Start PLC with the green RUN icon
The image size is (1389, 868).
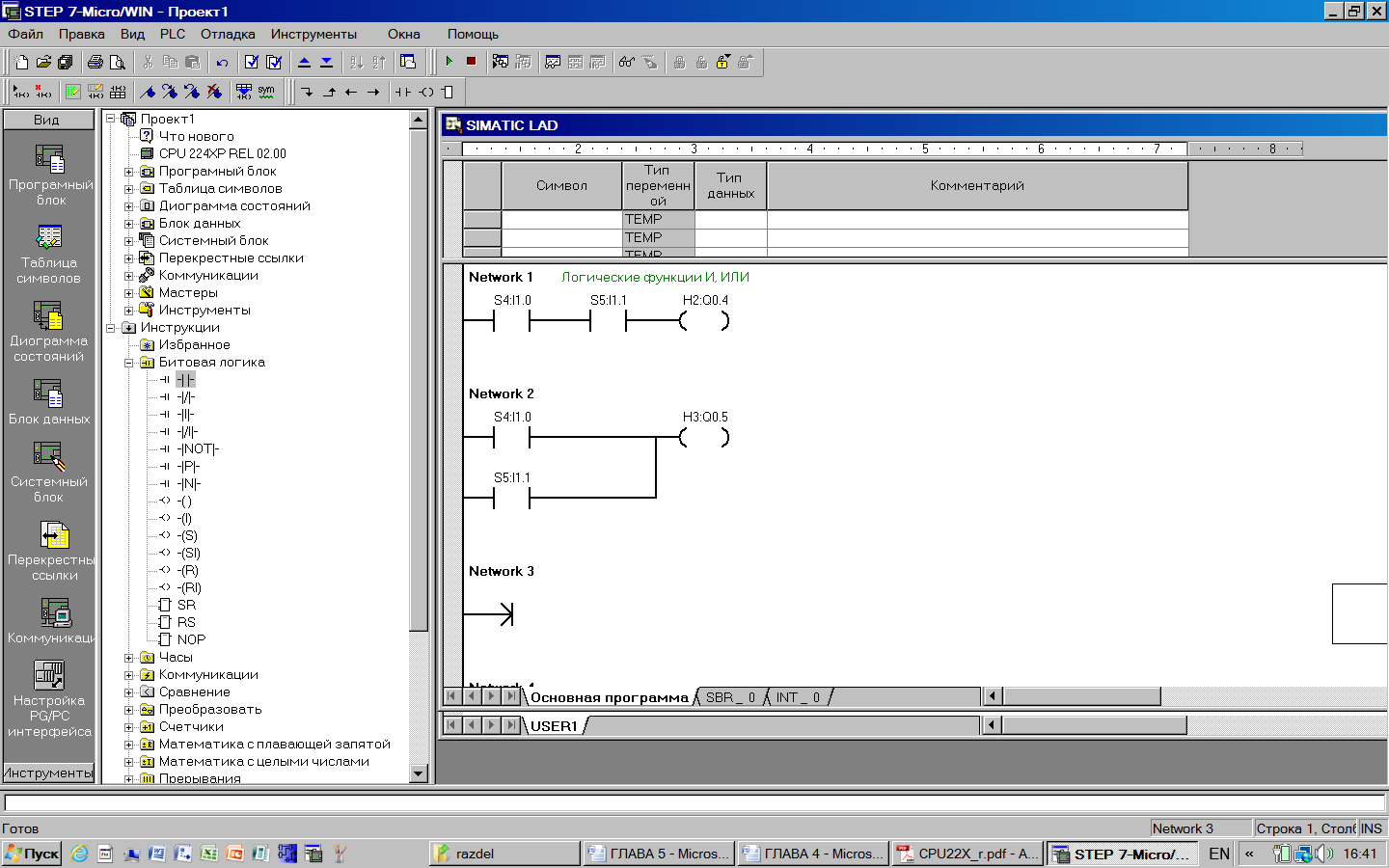(449, 61)
